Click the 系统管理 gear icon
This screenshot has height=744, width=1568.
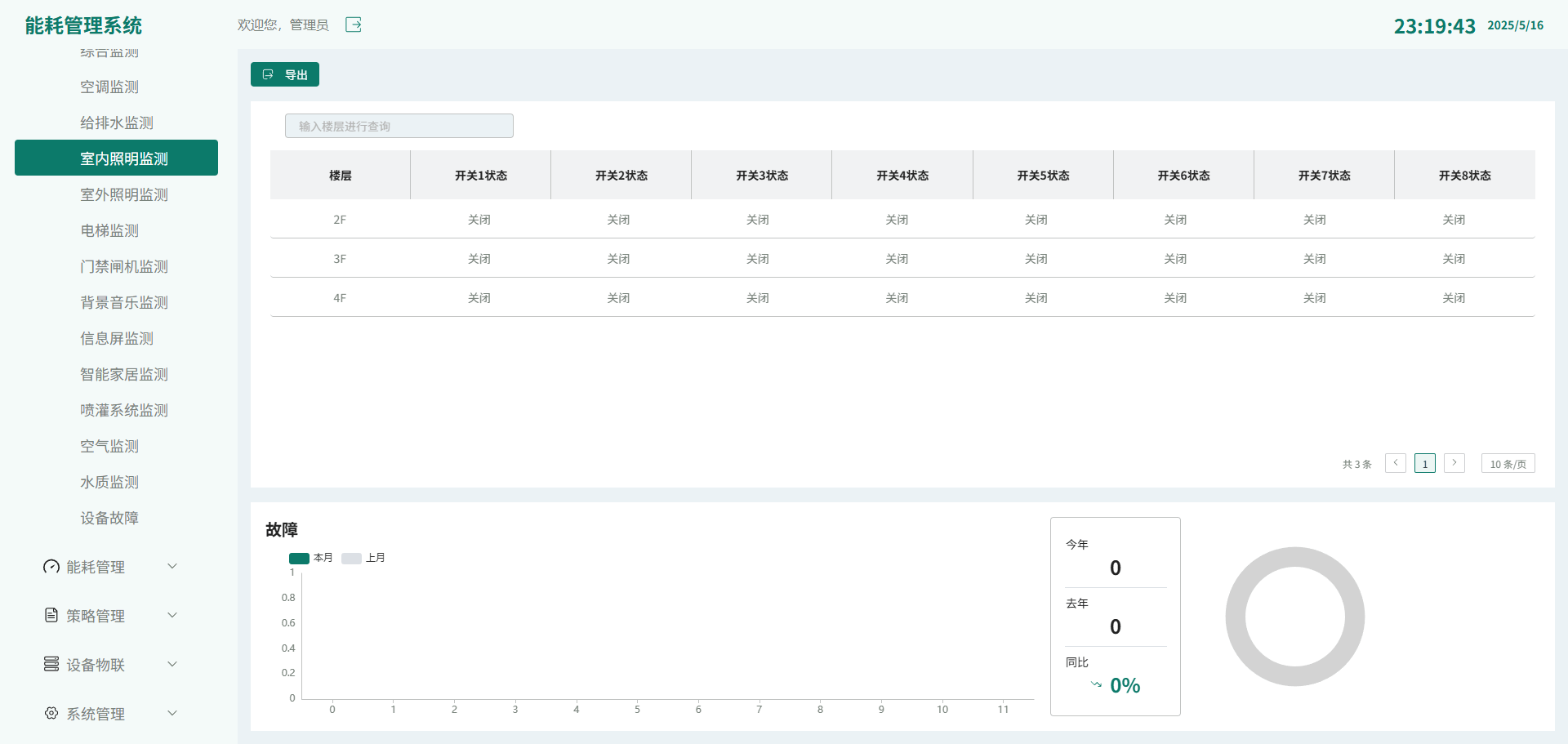(51, 714)
